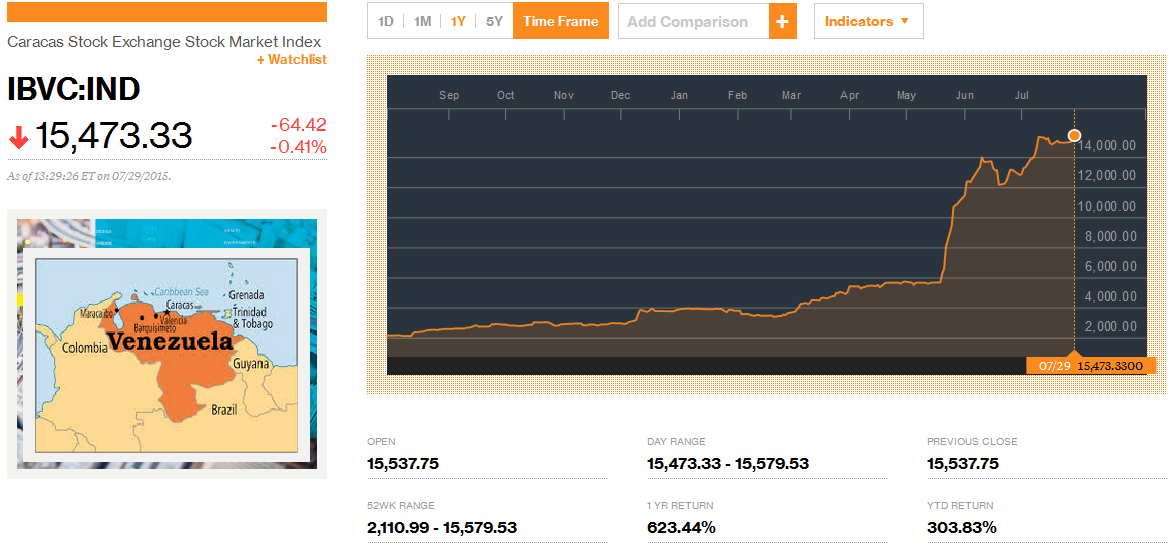Click the index price 15,473.33
Viewport: 1176px width, 554px height.
click(113, 136)
